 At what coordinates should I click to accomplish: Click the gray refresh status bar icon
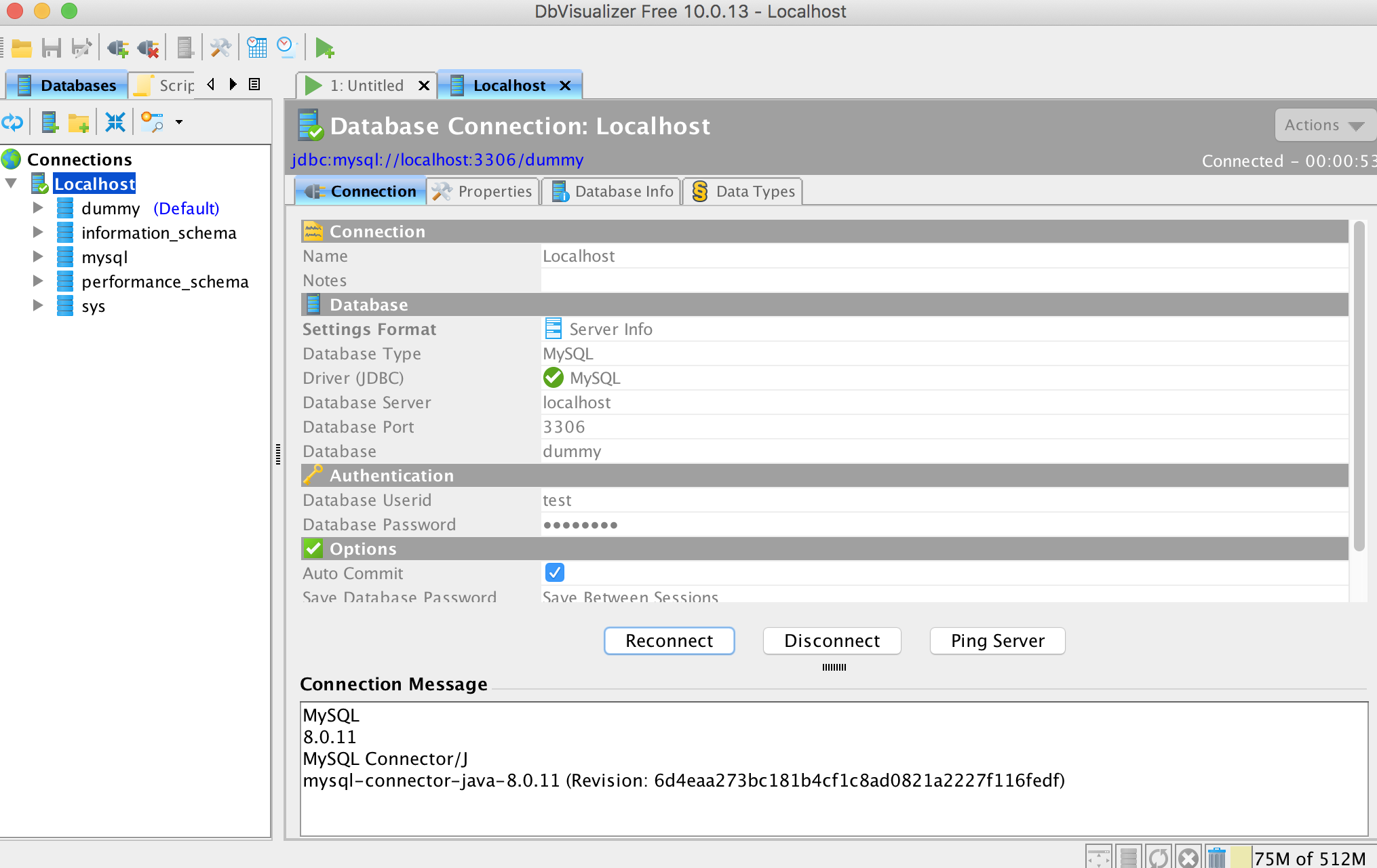pos(1159,857)
